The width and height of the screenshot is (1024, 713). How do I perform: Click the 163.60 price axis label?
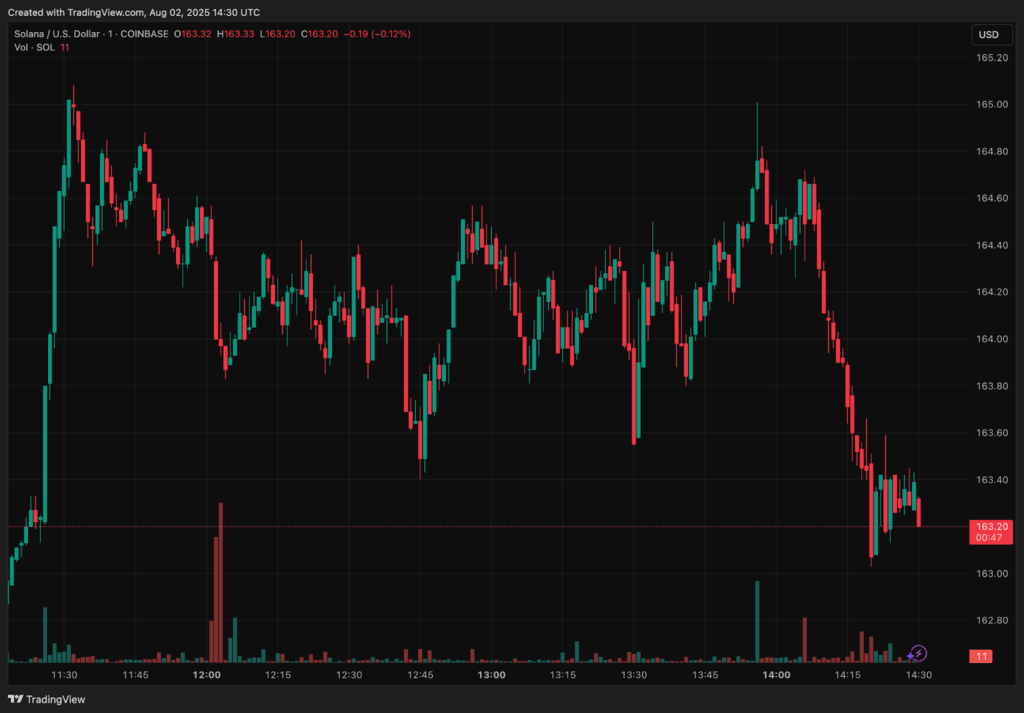click(991, 433)
